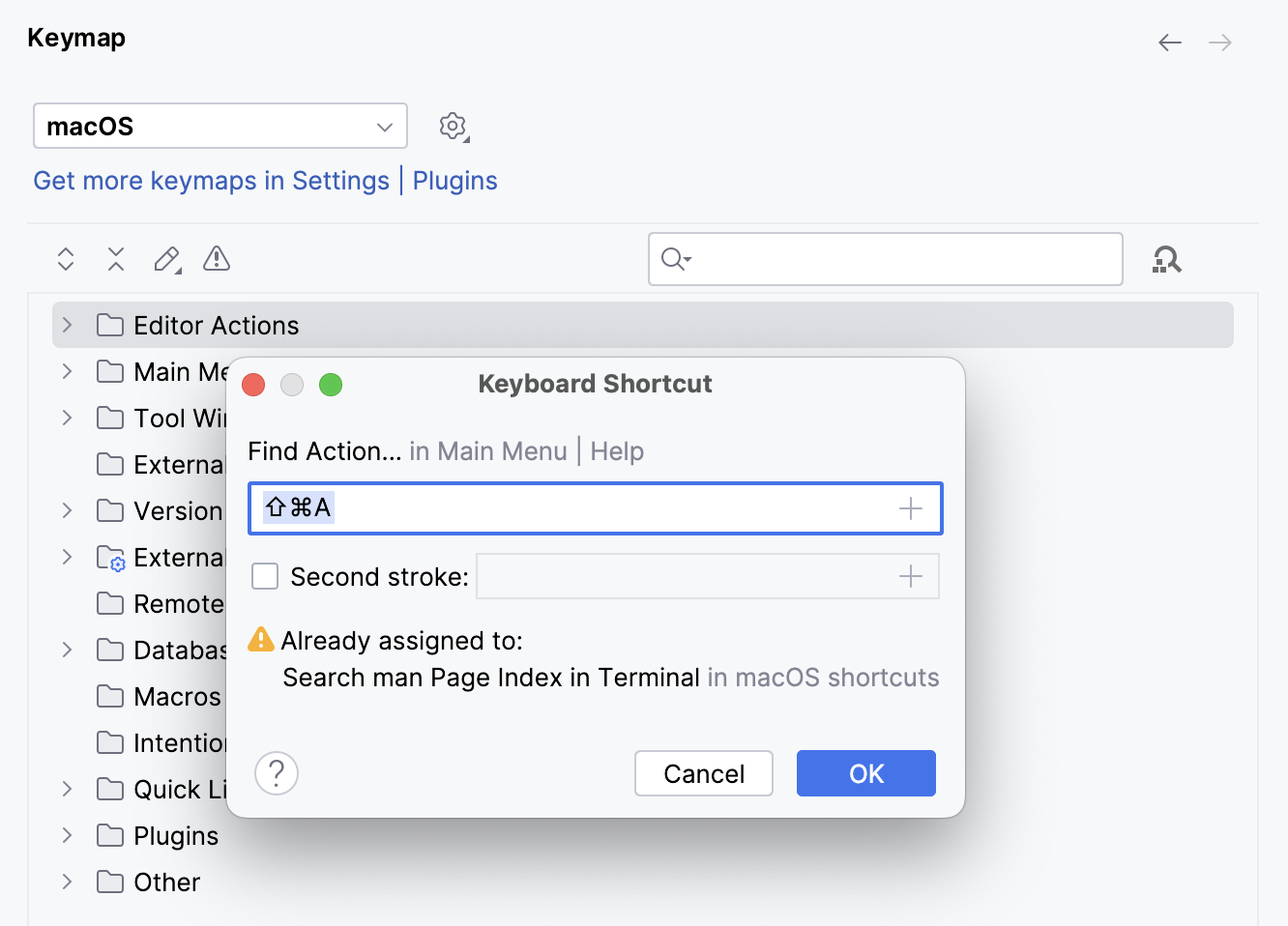Screen dimensions: 1288x926
Task: Open help via question mark in shortcut dialog
Action: pyautogui.click(x=276, y=773)
